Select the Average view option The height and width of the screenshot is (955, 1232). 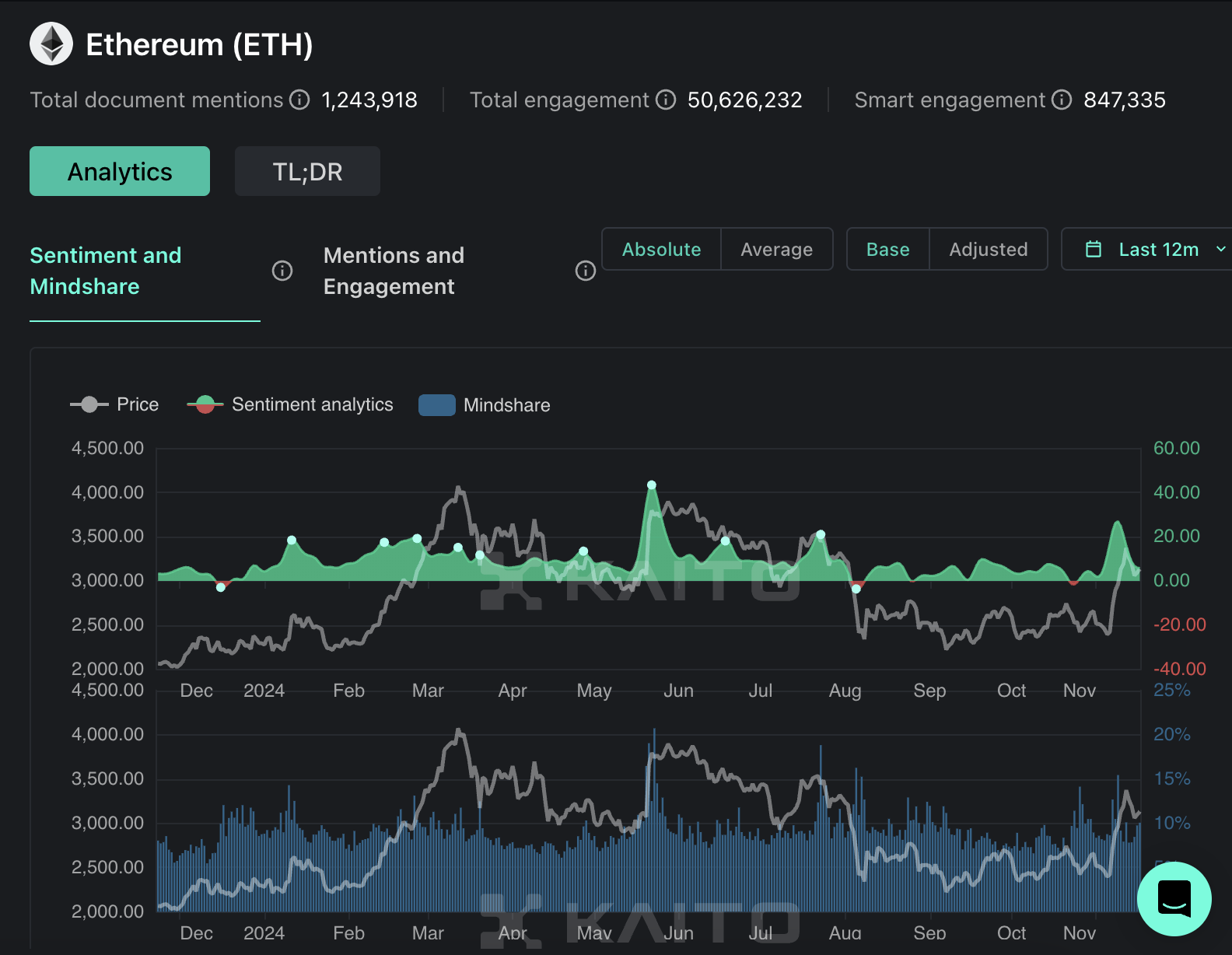pyautogui.click(x=776, y=249)
